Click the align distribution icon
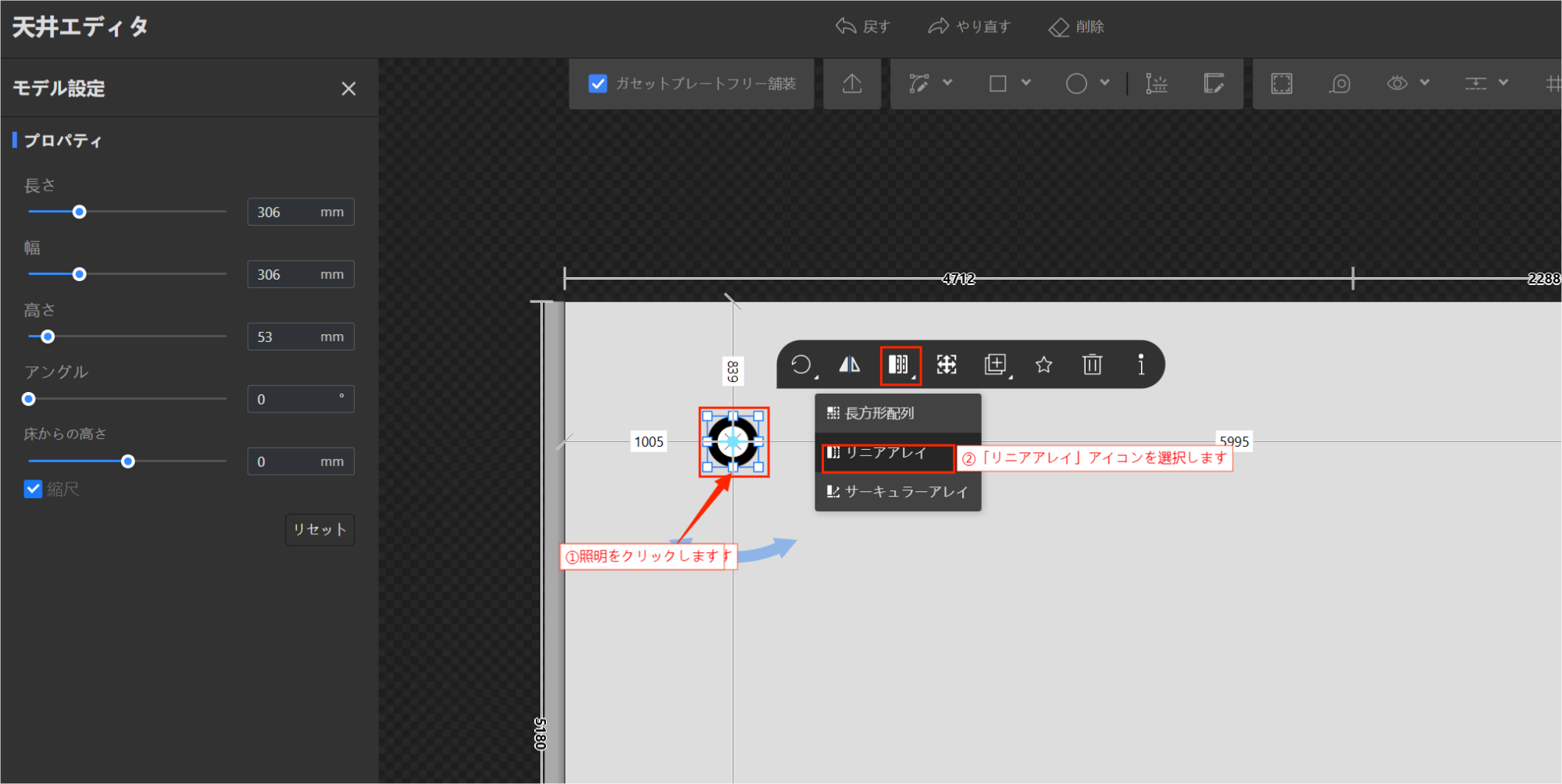 (x=1475, y=84)
